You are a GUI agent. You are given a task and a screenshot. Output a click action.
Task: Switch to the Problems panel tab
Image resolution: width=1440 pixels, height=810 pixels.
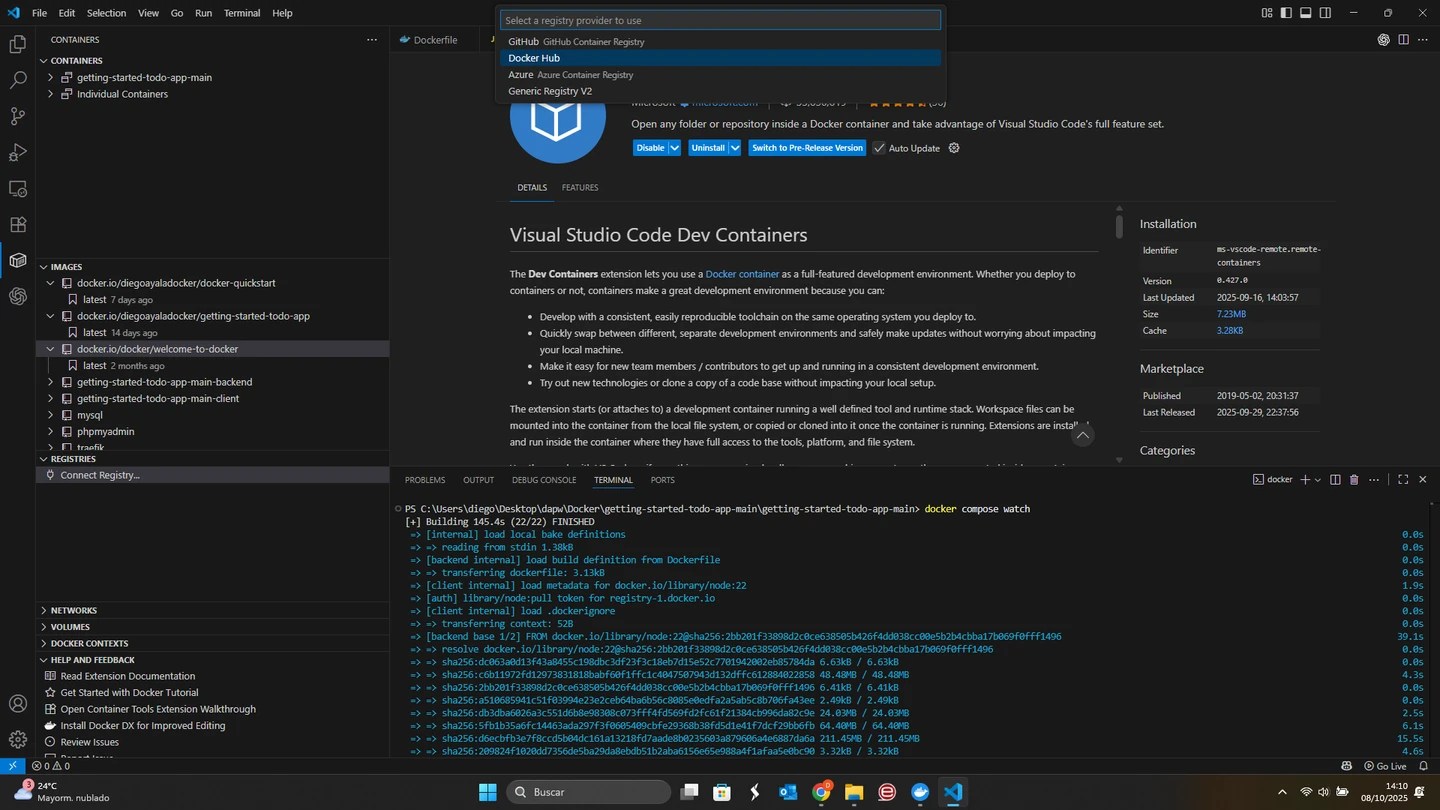click(425, 480)
